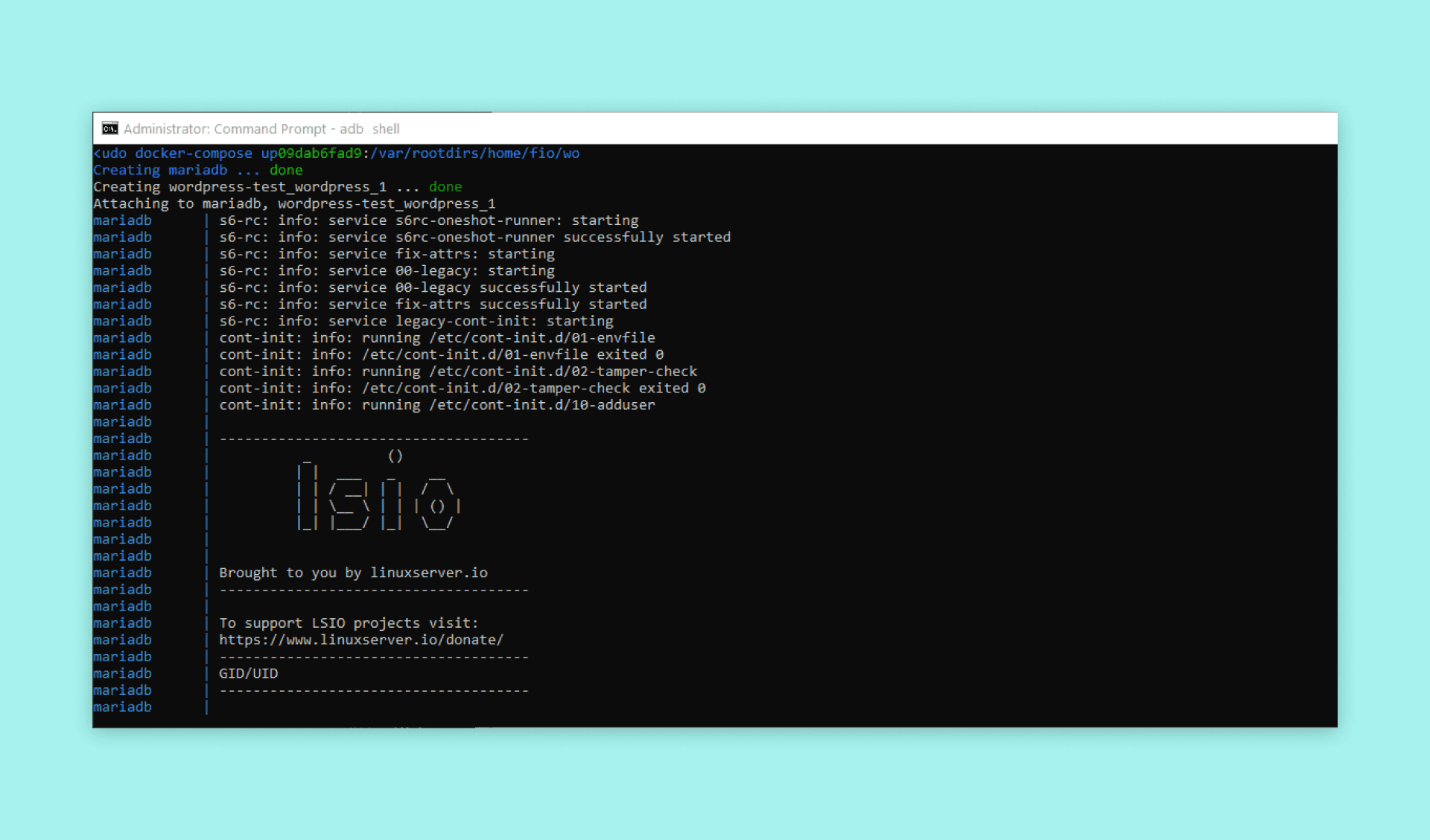Click the 'Attaching to mariadb' line
Screen dimensions: 1430x840
click(x=293, y=204)
